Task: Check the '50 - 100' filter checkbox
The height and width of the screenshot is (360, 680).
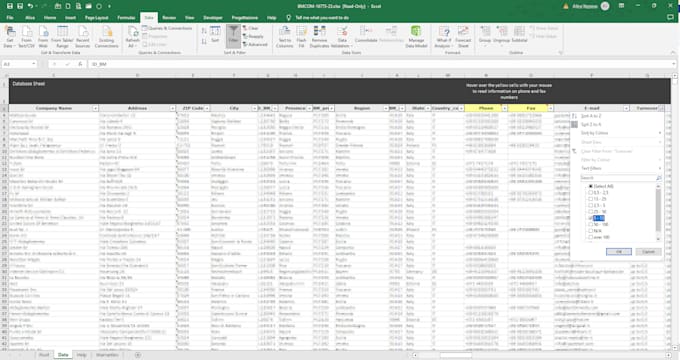Action: coord(590,225)
